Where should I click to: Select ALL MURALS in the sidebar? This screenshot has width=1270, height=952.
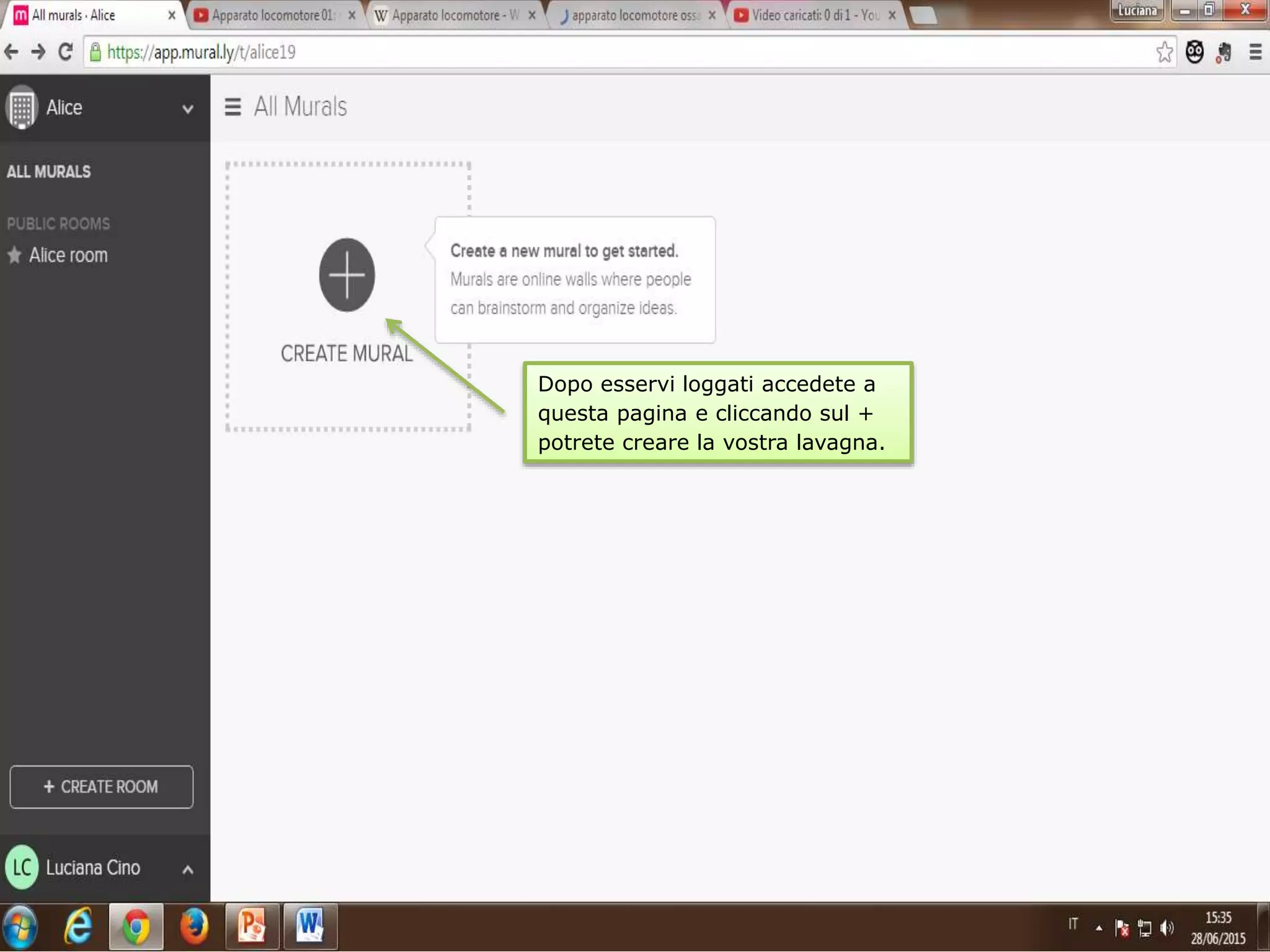point(48,172)
